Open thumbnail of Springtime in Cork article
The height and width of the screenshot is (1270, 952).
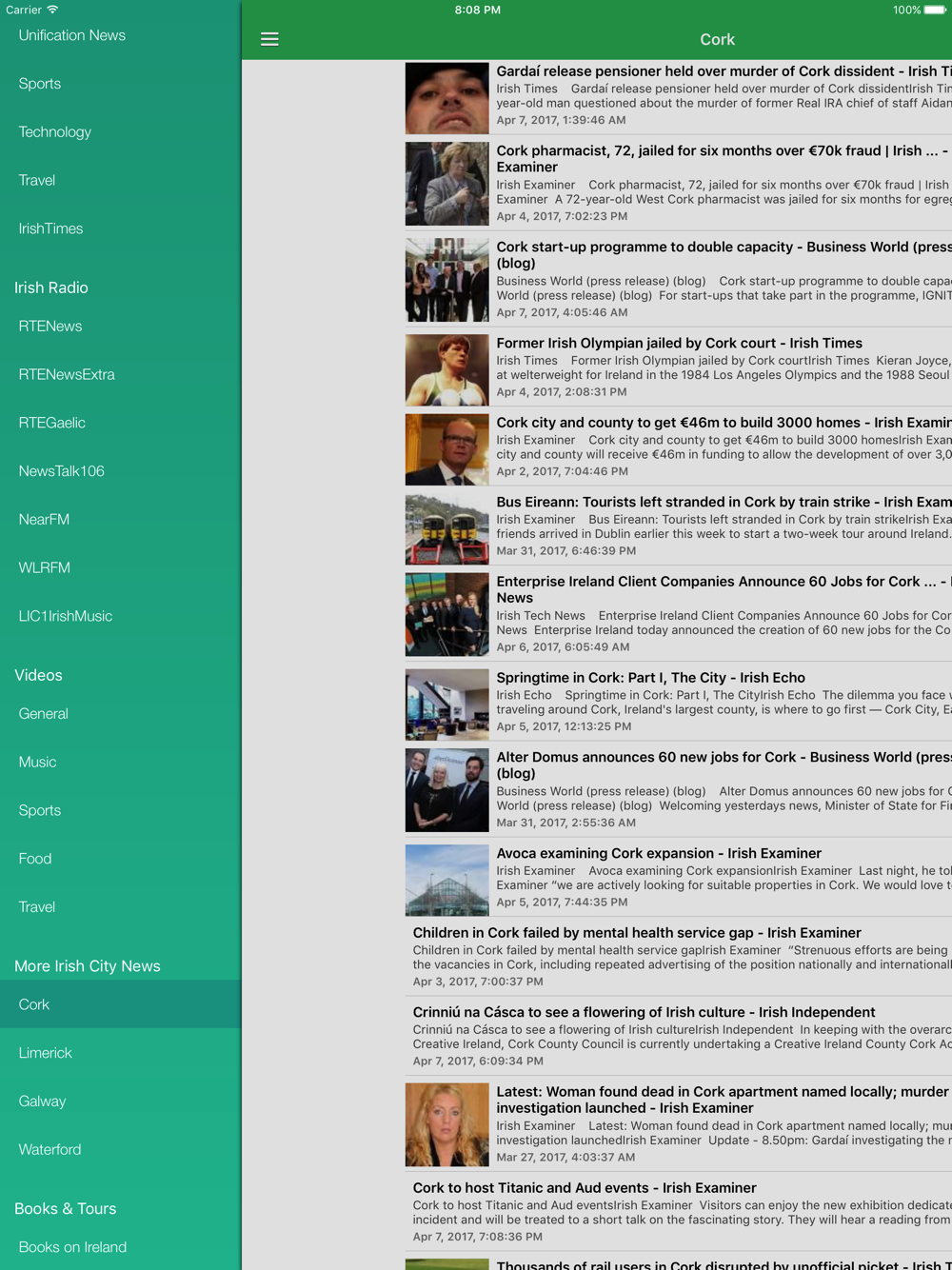(x=446, y=704)
